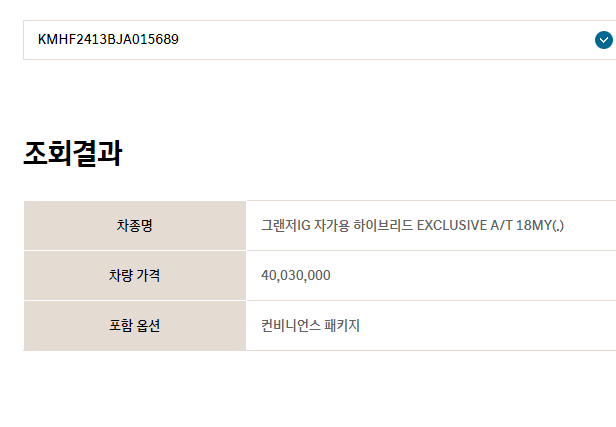616x427 pixels.
Task: Click the 컨비니언스 word in options
Action: point(291,326)
